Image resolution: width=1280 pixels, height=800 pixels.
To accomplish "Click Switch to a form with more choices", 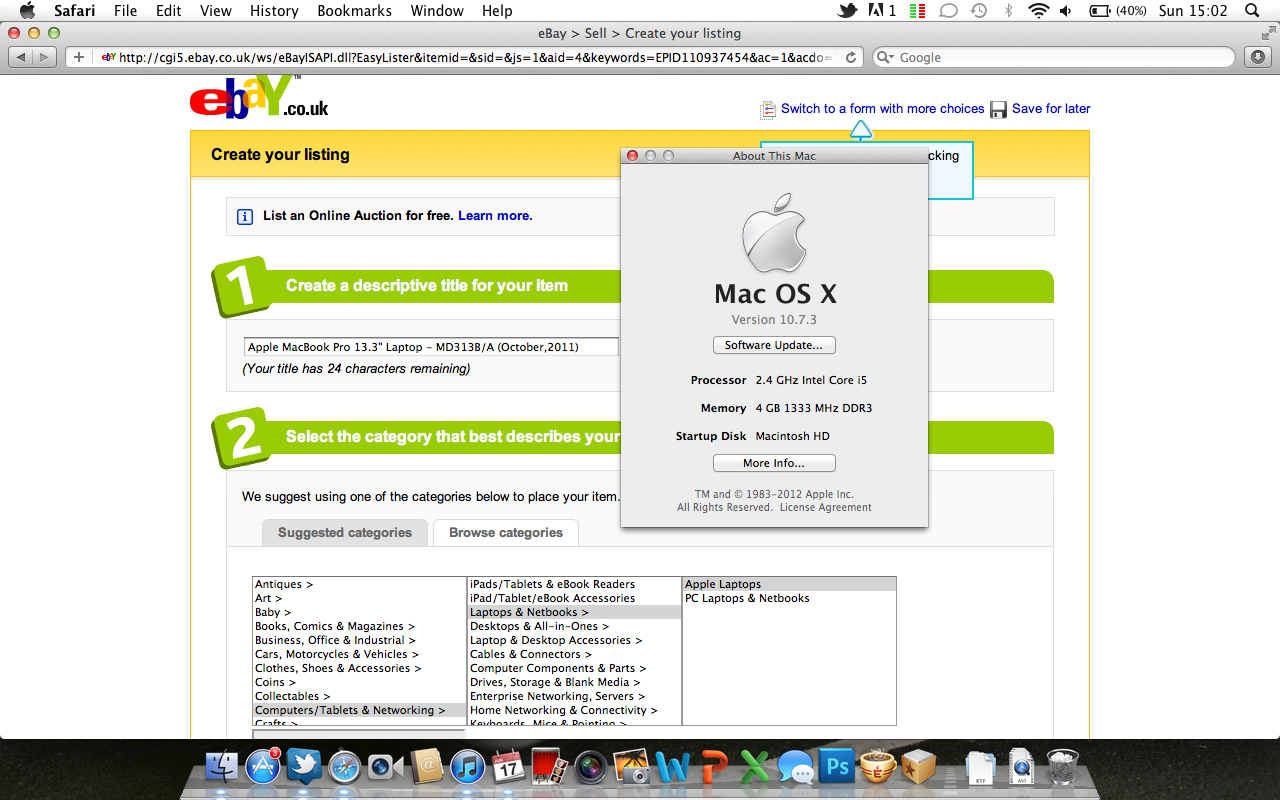I will [x=883, y=108].
